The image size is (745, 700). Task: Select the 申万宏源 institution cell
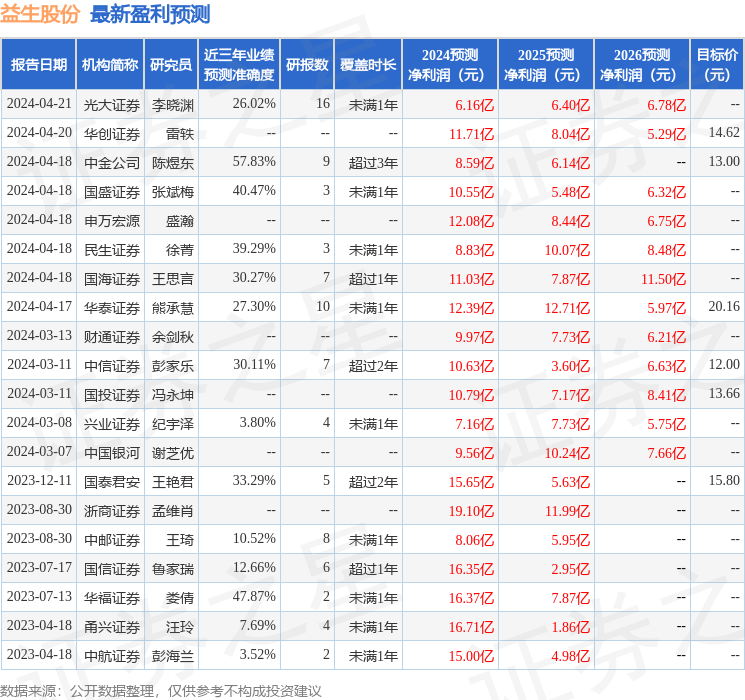112,221
